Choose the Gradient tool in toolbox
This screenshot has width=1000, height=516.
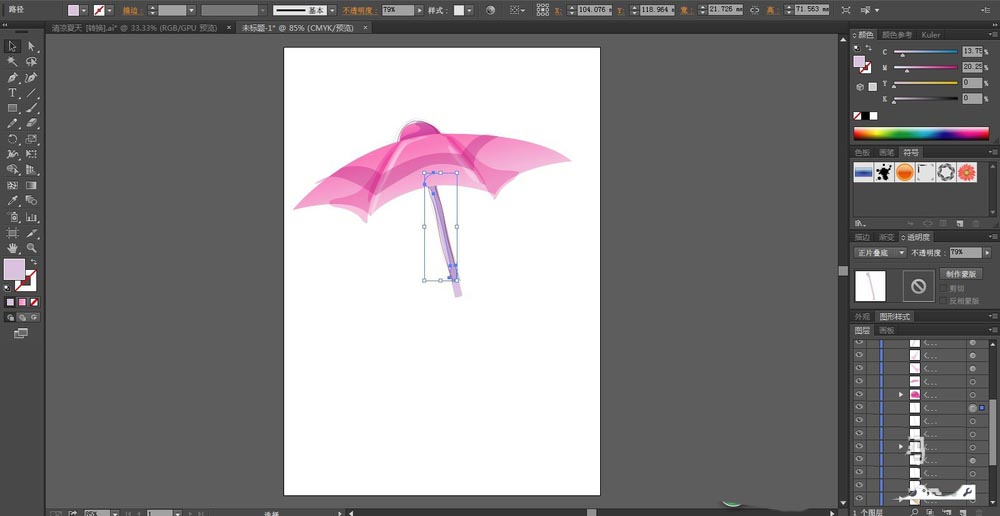tap(31, 185)
